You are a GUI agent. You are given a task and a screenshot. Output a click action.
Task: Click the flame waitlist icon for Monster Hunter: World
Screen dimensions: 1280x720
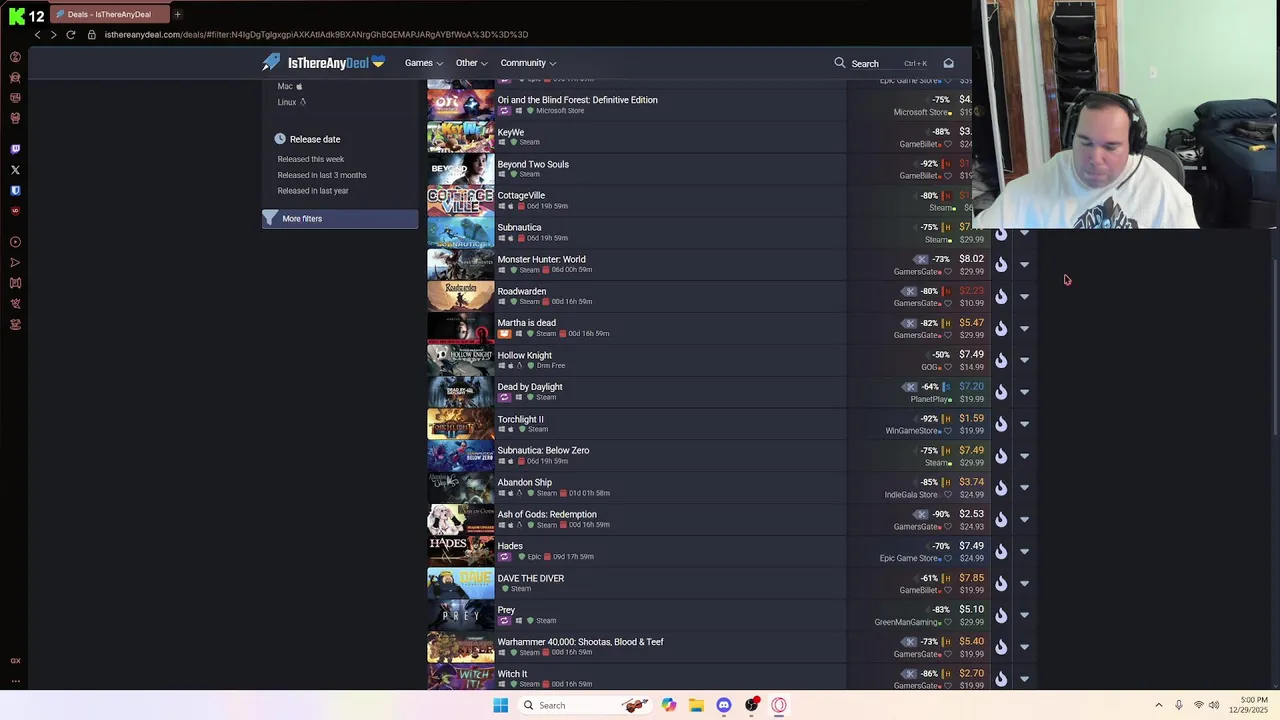point(1001,264)
